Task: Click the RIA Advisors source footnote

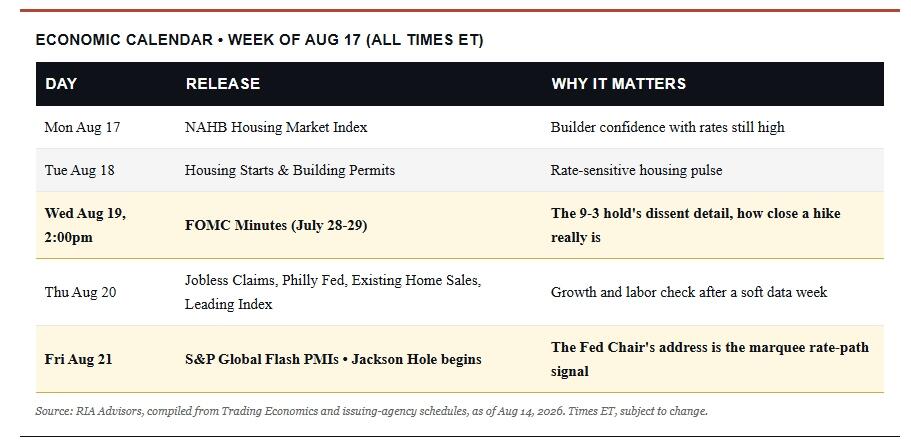Action: pyautogui.click(x=371, y=411)
